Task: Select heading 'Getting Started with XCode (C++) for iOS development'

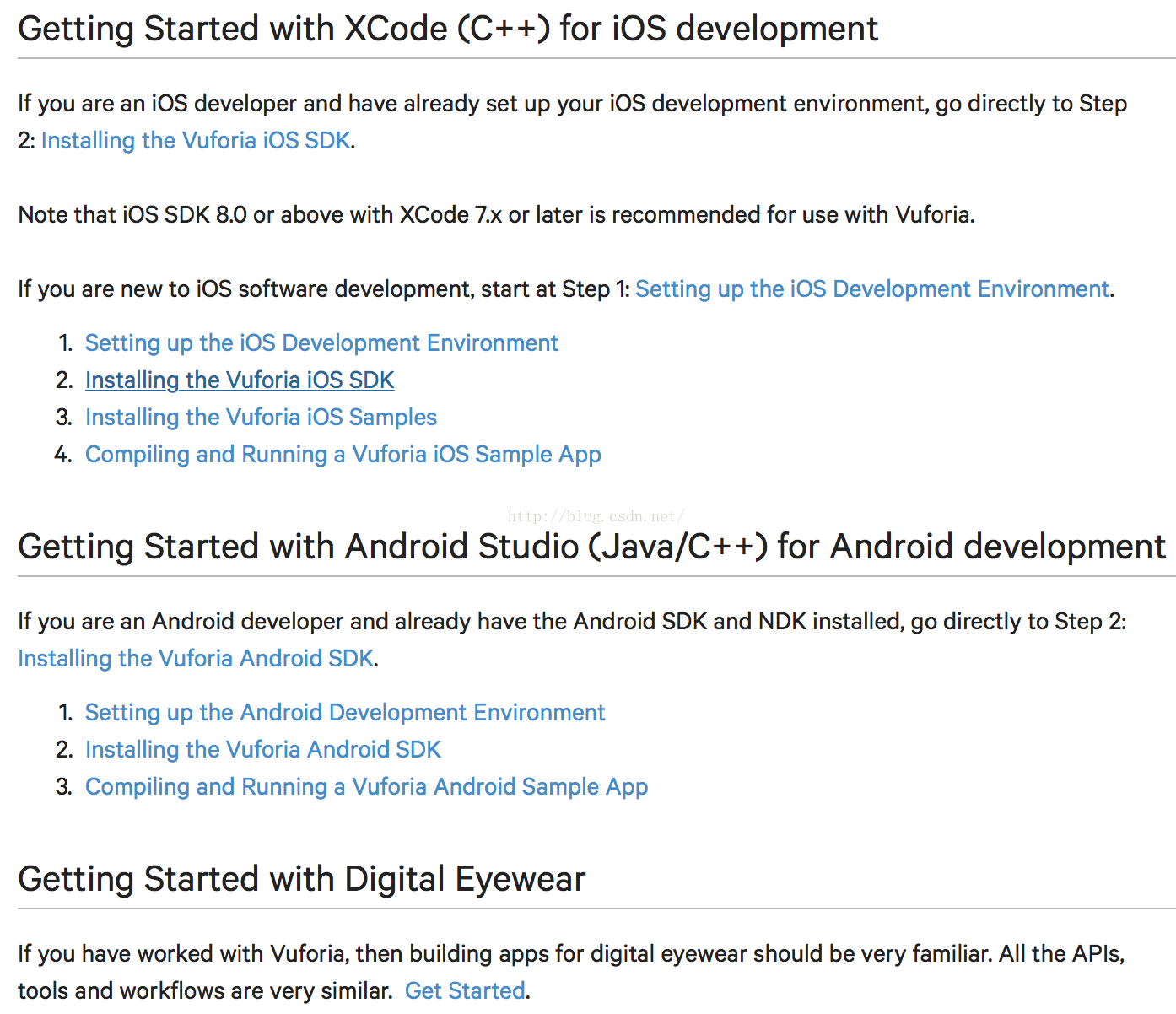Action: (x=448, y=29)
